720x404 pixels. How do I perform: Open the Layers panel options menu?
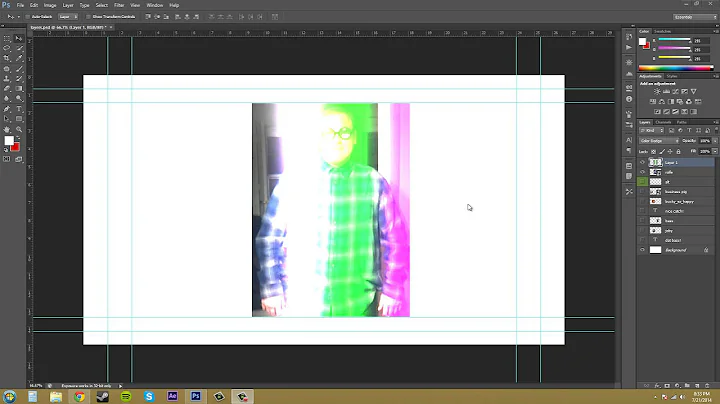715,122
